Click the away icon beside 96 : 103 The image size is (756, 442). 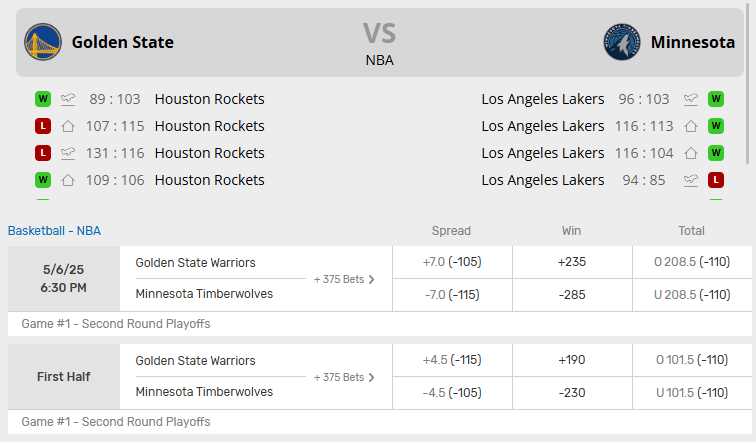[690, 99]
